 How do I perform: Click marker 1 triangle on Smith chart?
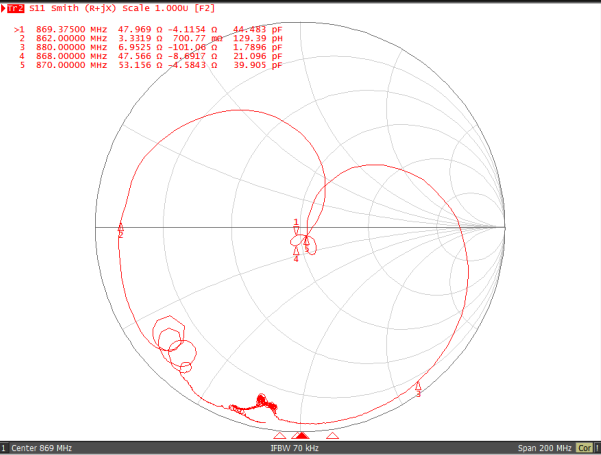coord(296,229)
